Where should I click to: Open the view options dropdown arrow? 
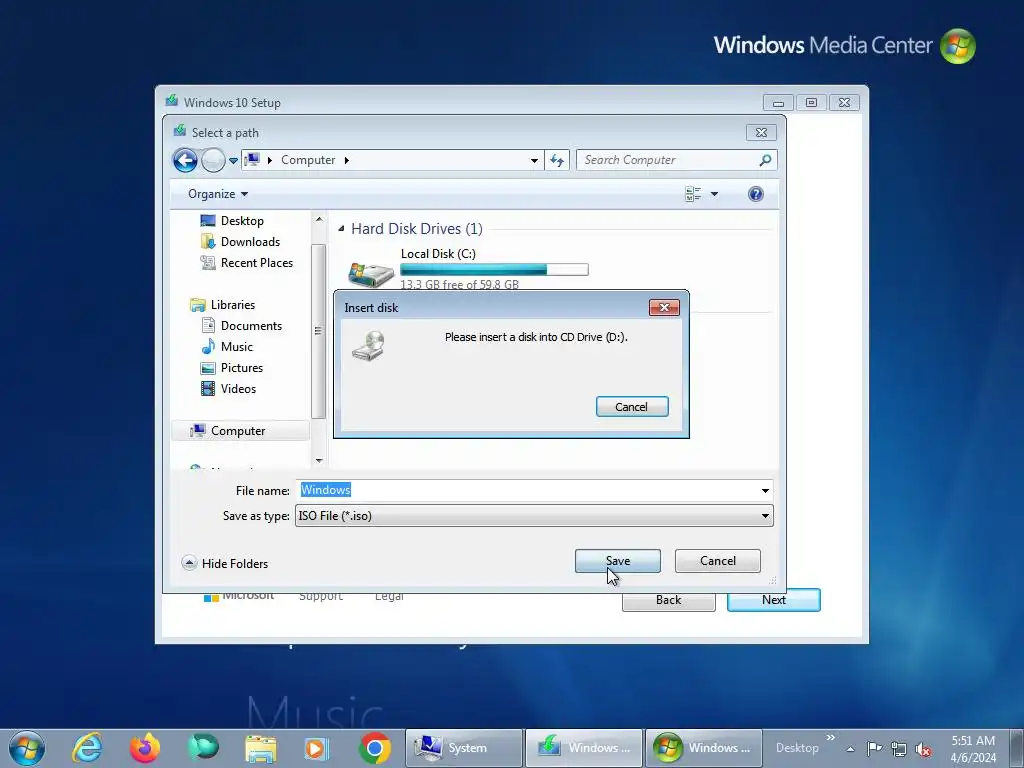[x=714, y=194]
